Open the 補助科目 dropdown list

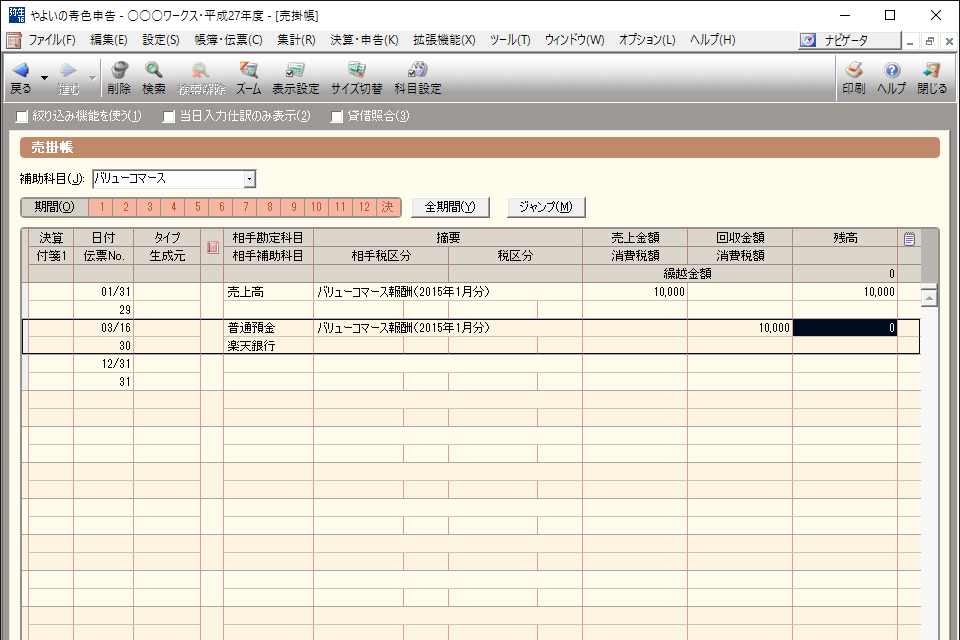pyautogui.click(x=249, y=179)
